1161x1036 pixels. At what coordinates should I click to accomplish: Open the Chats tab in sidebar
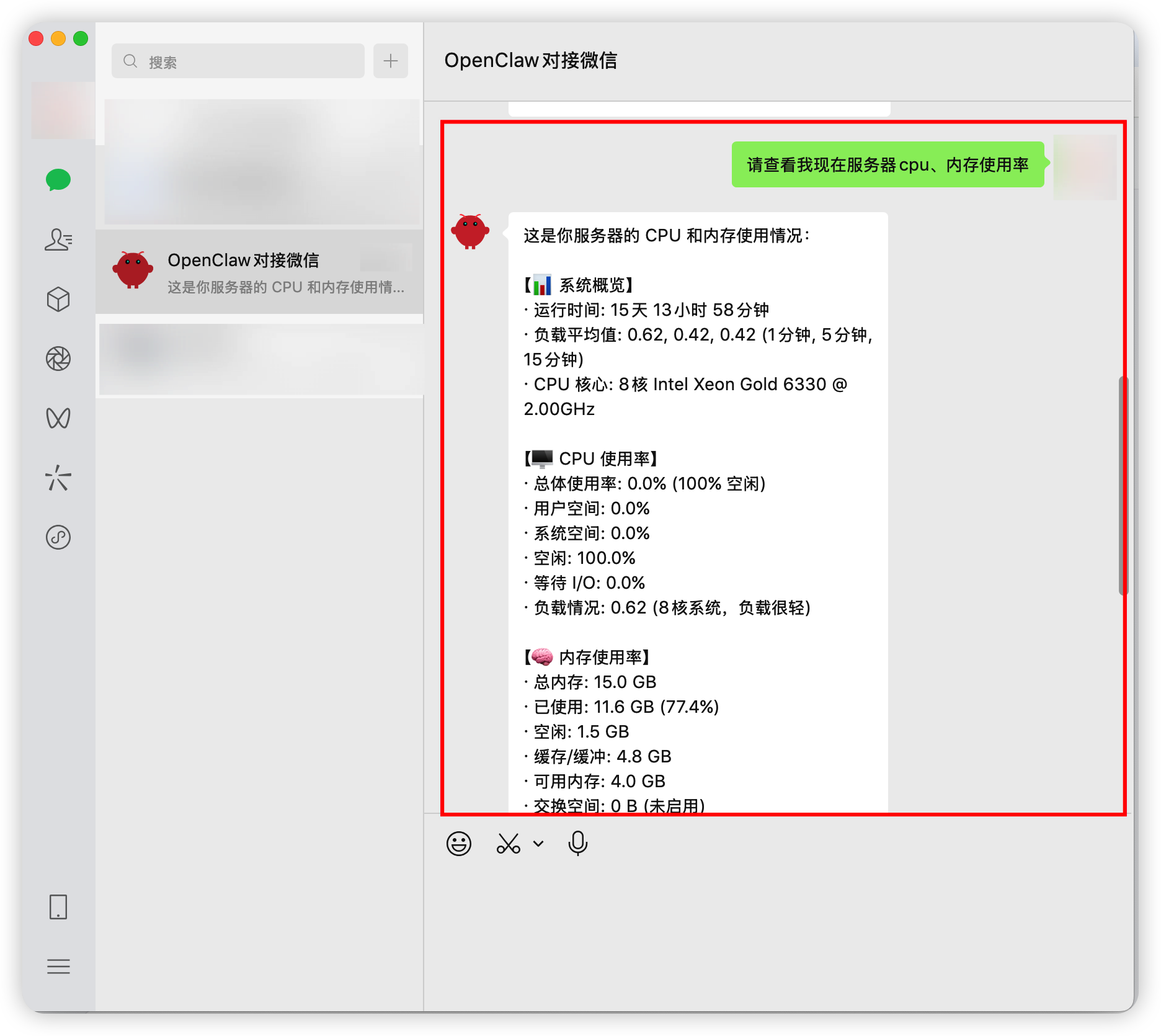click(58, 180)
